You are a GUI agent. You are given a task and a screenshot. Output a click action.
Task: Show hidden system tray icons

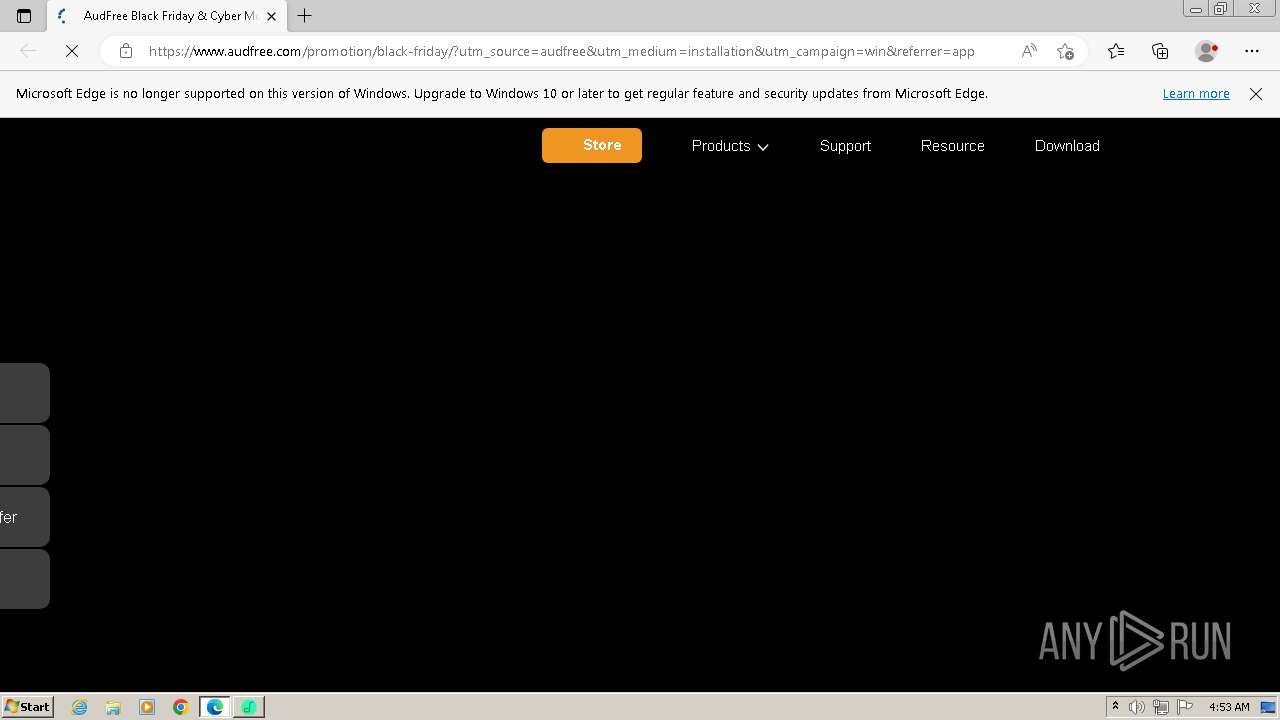[x=1115, y=706]
